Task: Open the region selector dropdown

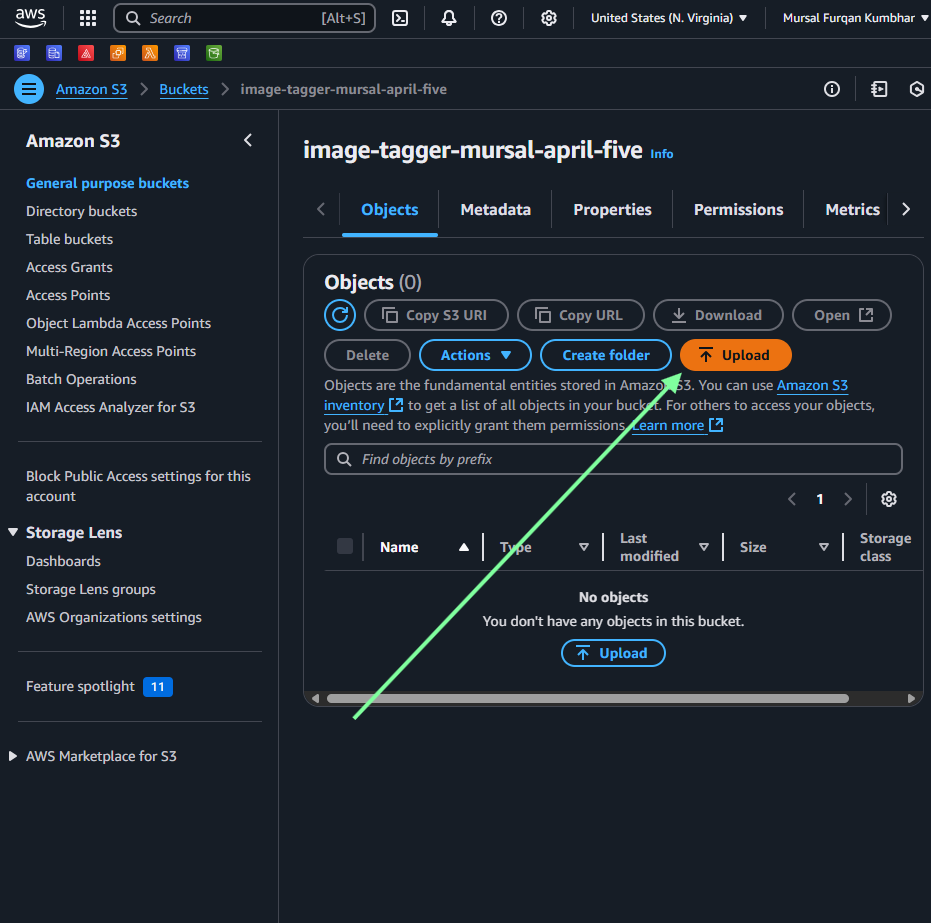Action: [x=669, y=18]
